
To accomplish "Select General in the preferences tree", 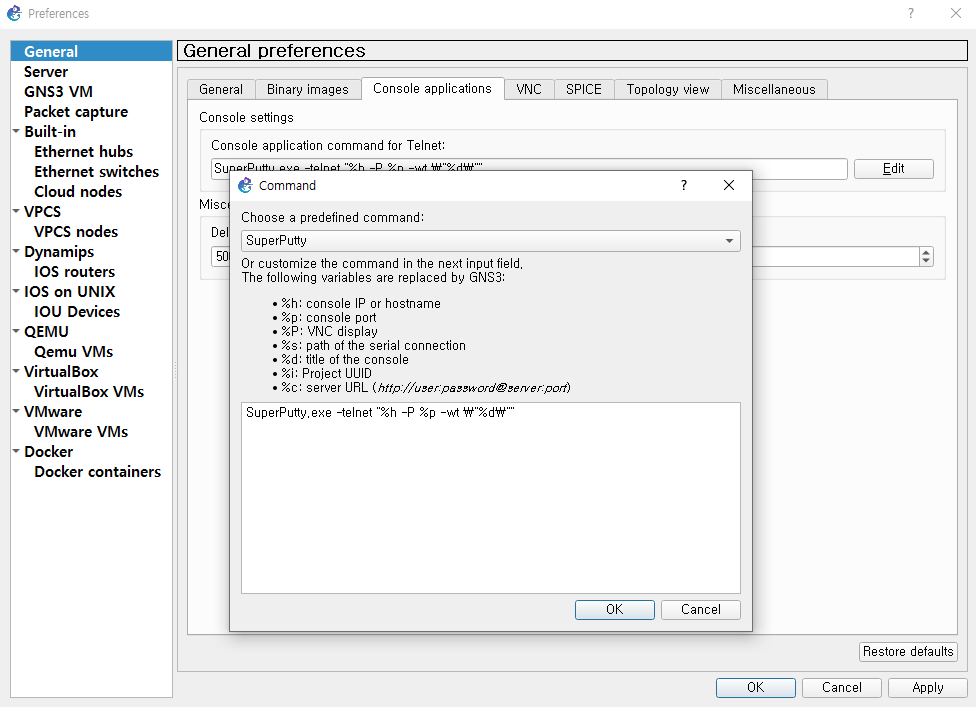I will pyautogui.click(x=92, y=51).
